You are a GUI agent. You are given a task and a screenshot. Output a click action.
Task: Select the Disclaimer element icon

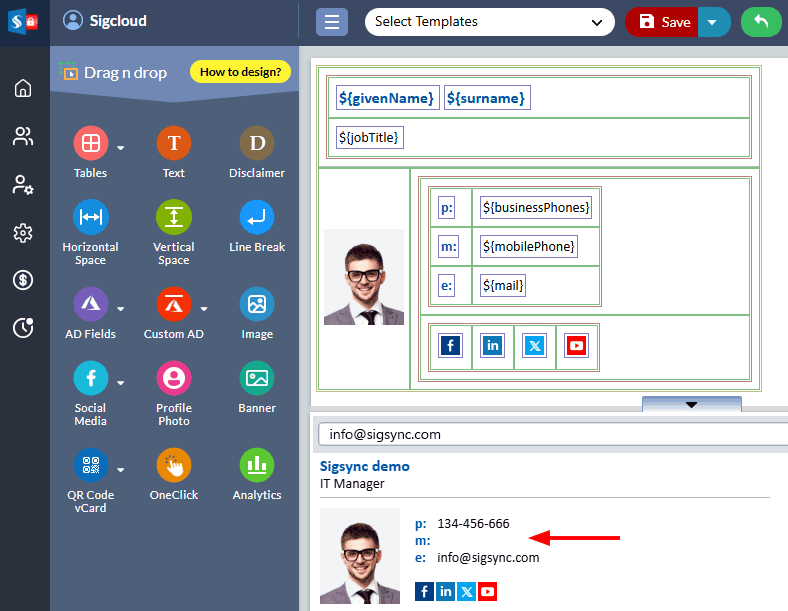pos(257,143)
